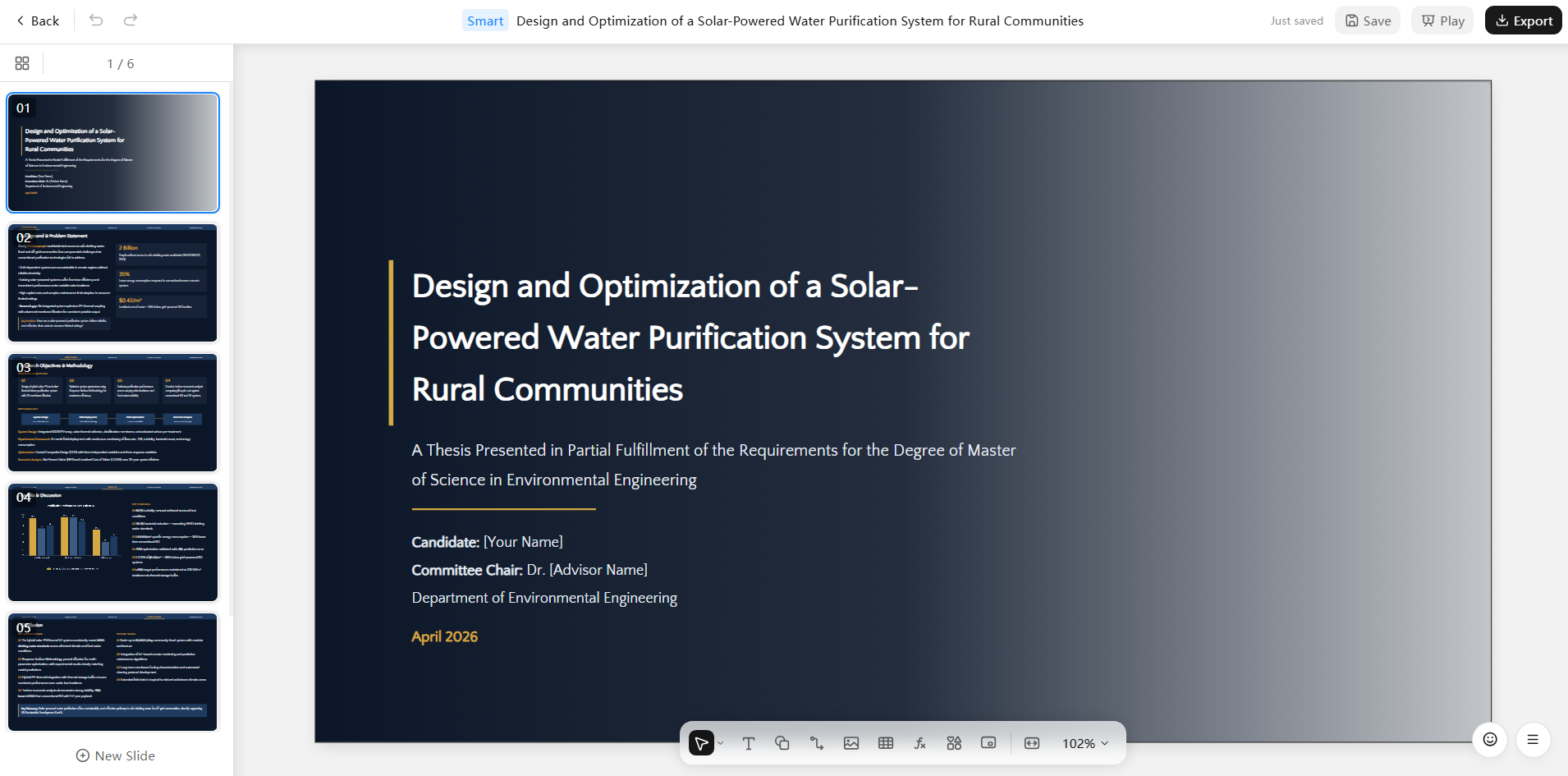This screenshot has height=776, width=1568.
Task: Click the "1 / 6" slide counter
Action: point(120,63)
